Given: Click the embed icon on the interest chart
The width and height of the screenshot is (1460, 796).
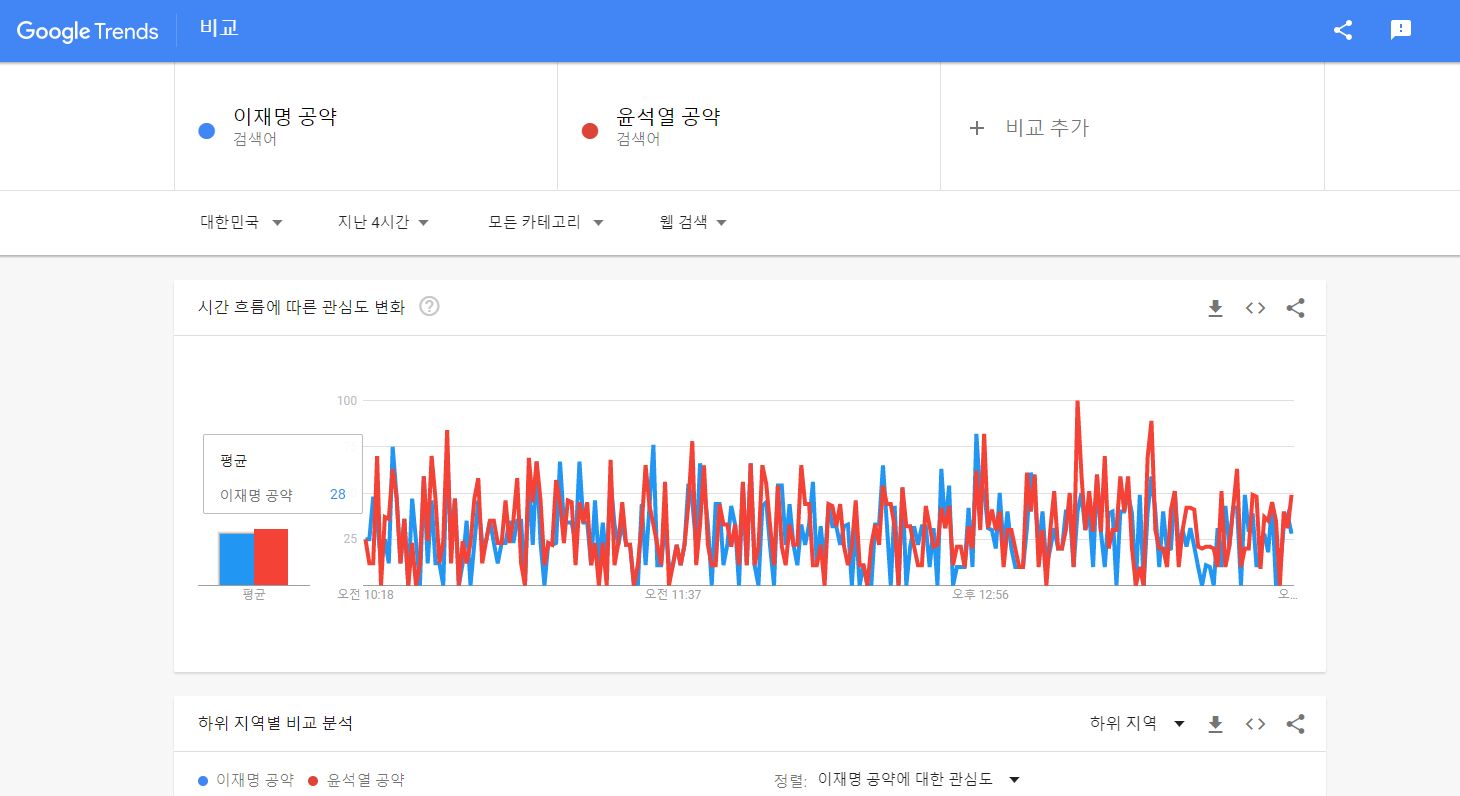Looking at the screenshot, I should [1255, 308].
